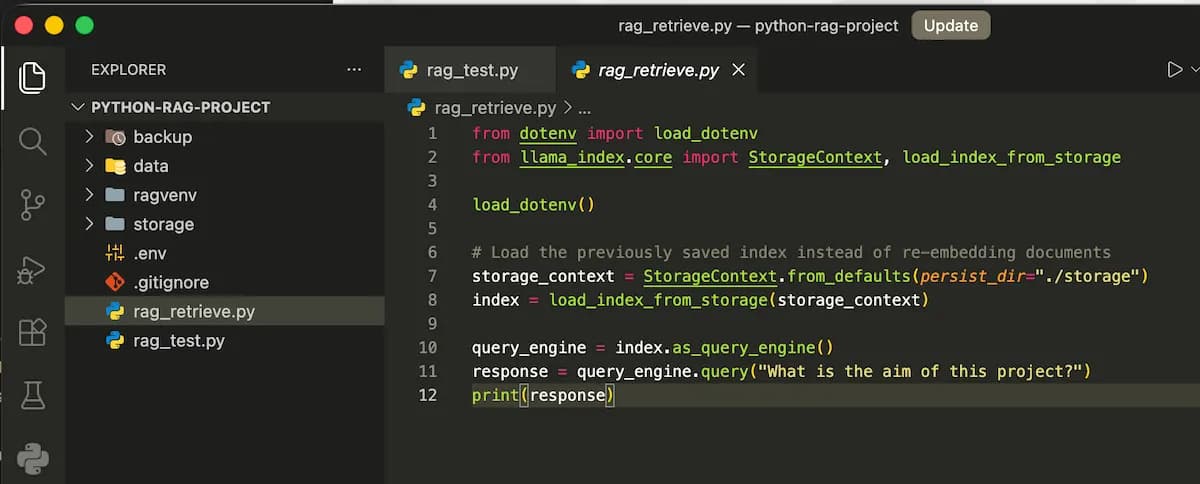Select the storage folder name
This screenshot has width=1200, height=484.
[163, 224]
